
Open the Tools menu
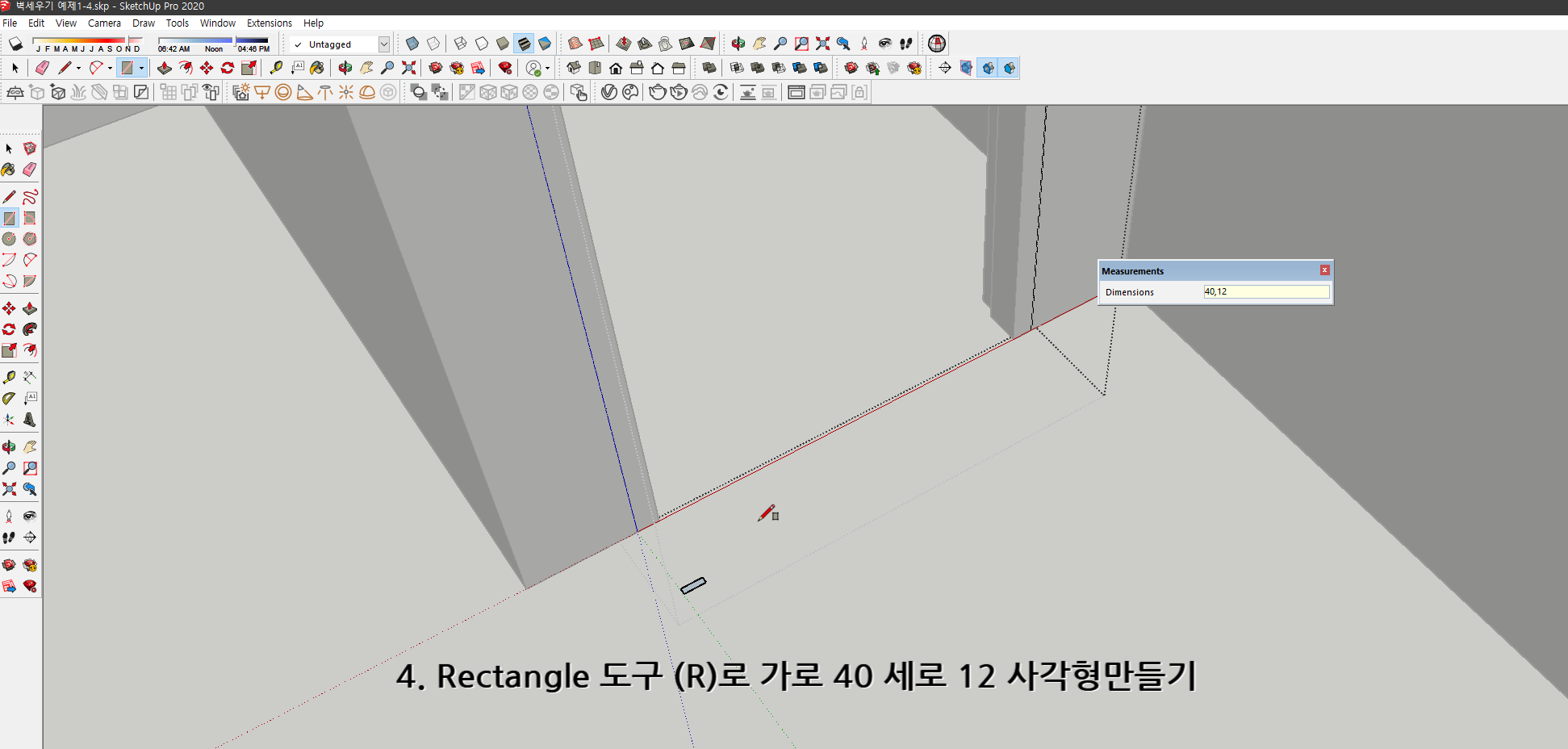pos(178,23)
